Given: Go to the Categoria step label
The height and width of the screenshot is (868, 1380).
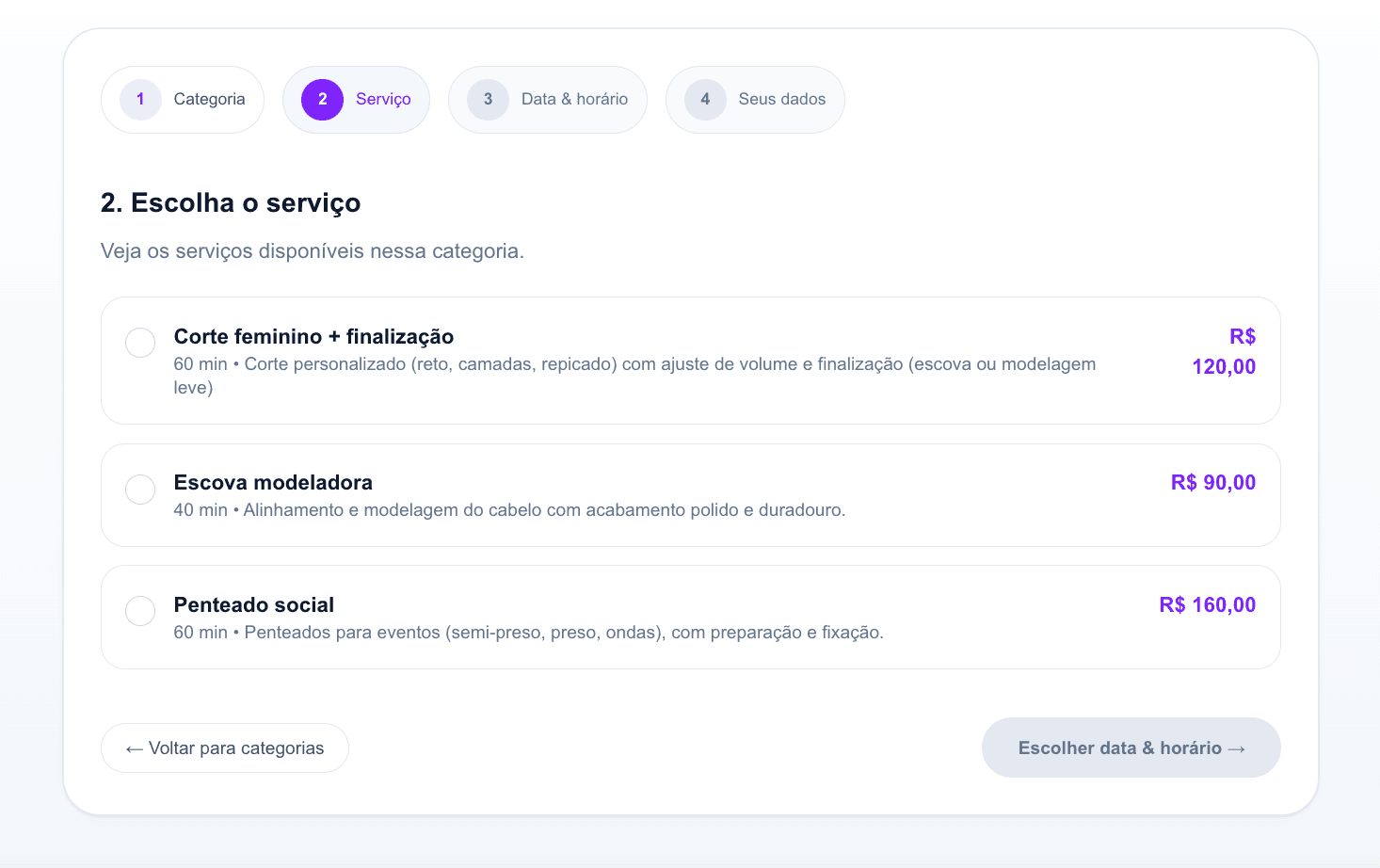Looking at the screenshot, I should tap(209, 99).
